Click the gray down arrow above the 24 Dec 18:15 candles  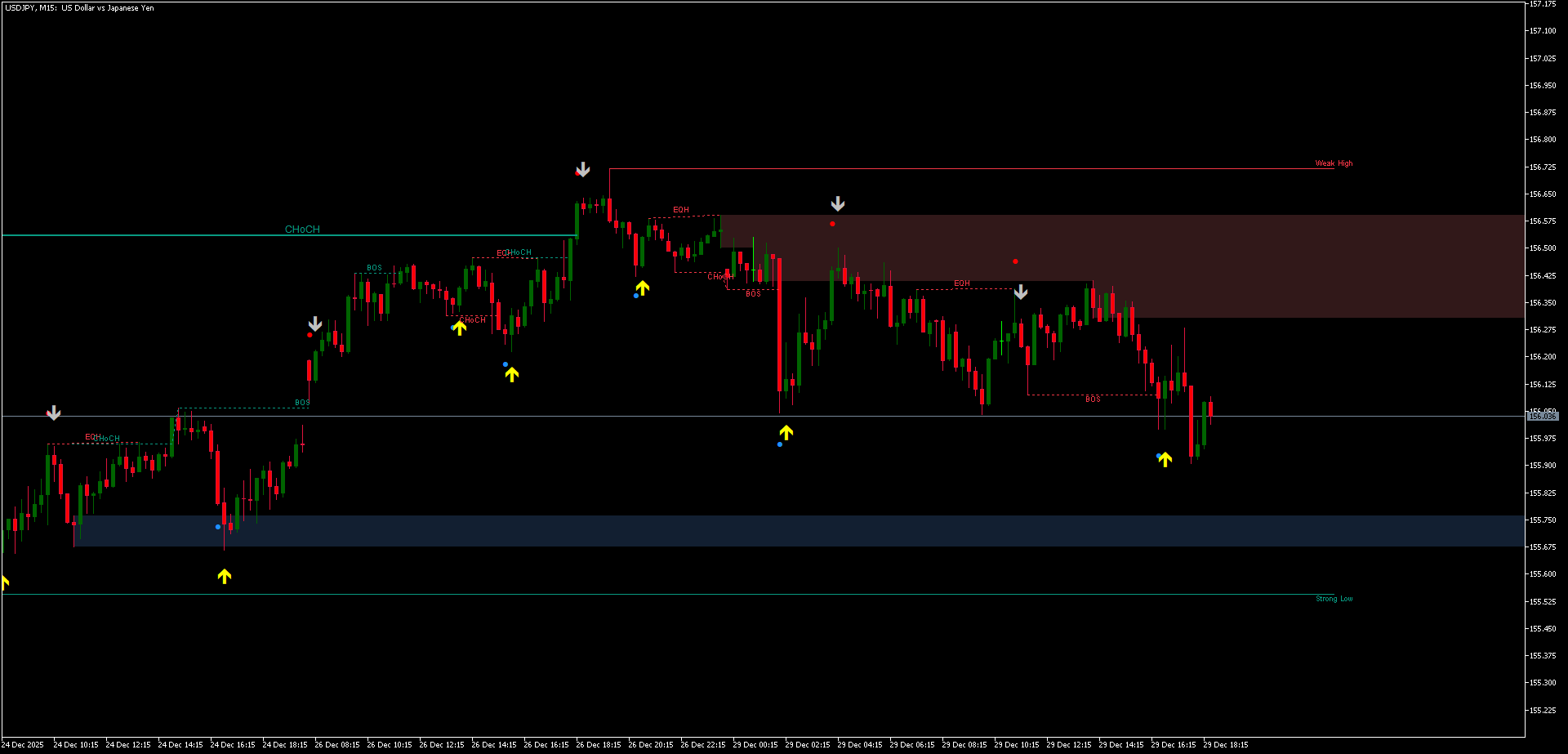pyautogui.click(x=314, y=323)
